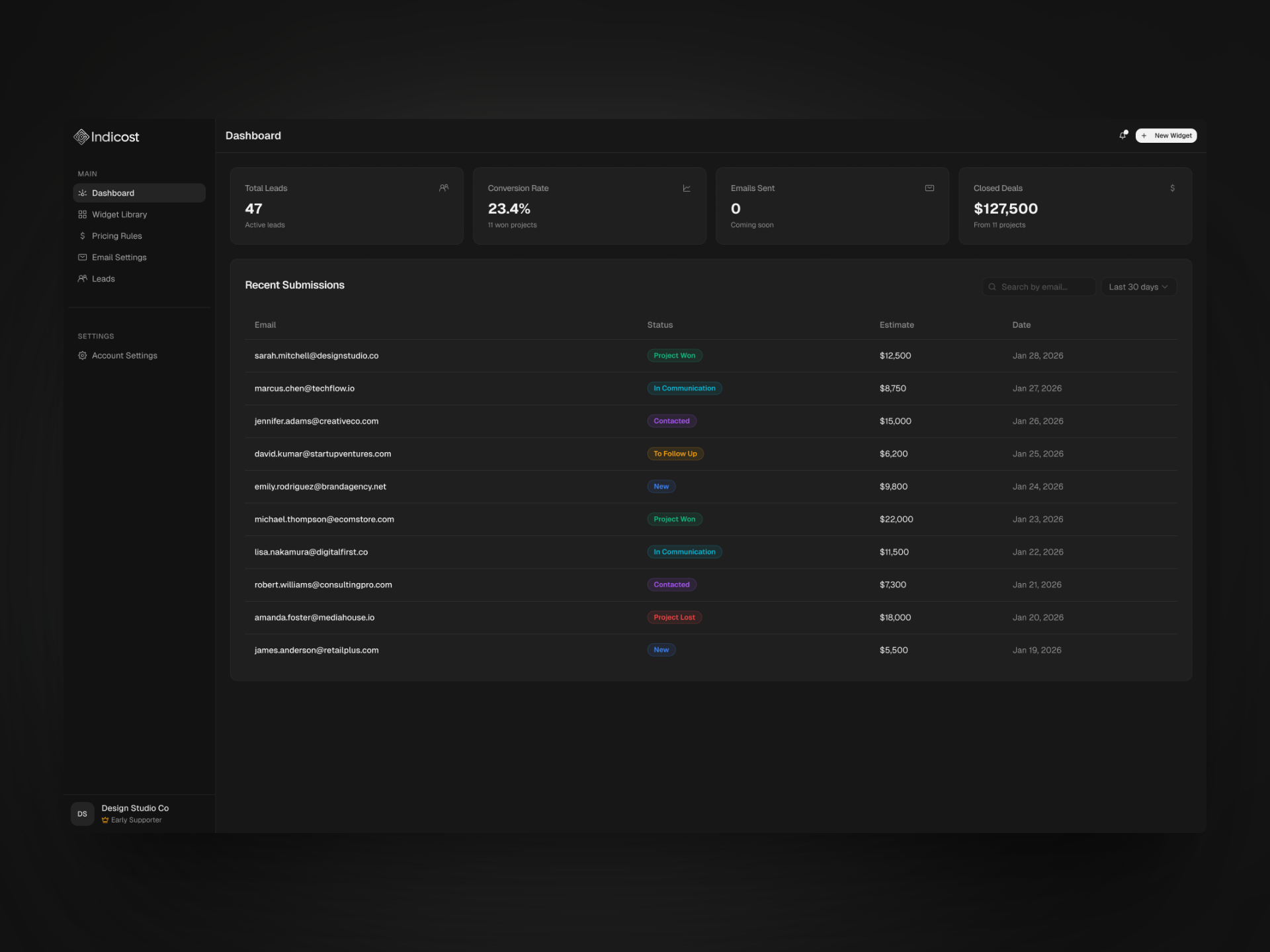Image resolution: width=1270 pixels, height=952 pixels.
Task: Click the search magnifier in Recent Submissions
Action: tap(992, 286)
